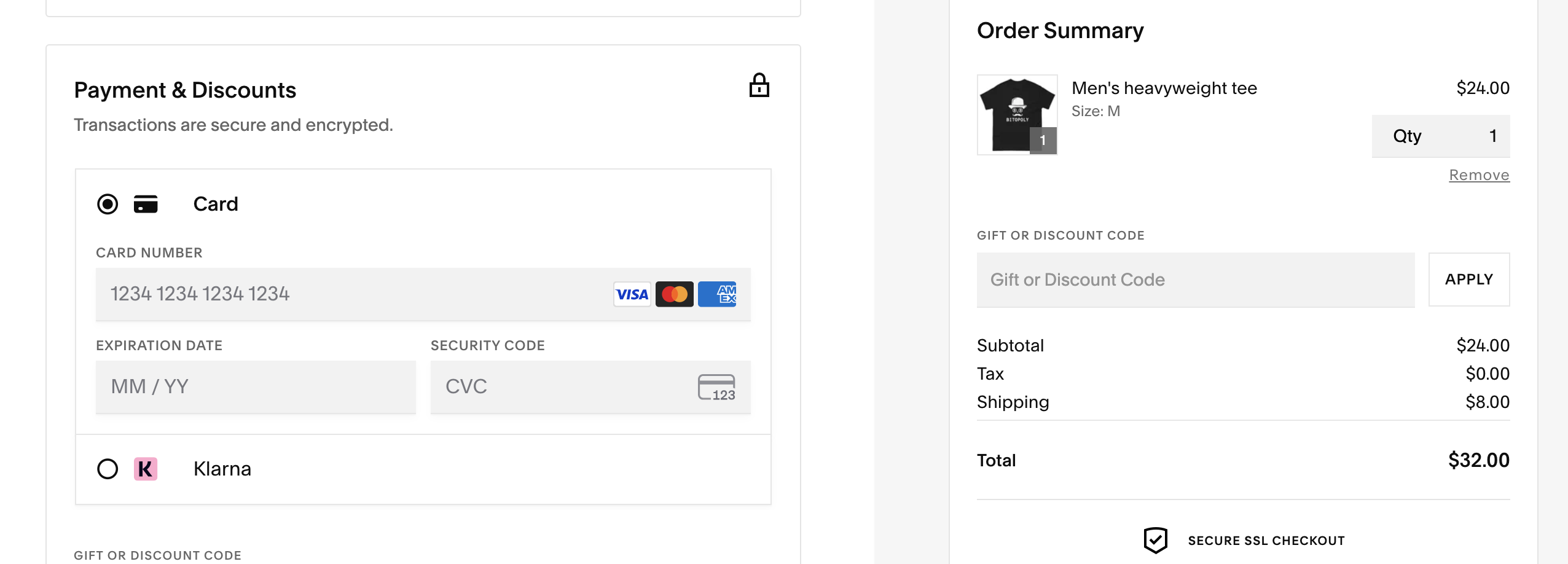Remove the Men's heavyweight tee item

(x=1479, y=175)
